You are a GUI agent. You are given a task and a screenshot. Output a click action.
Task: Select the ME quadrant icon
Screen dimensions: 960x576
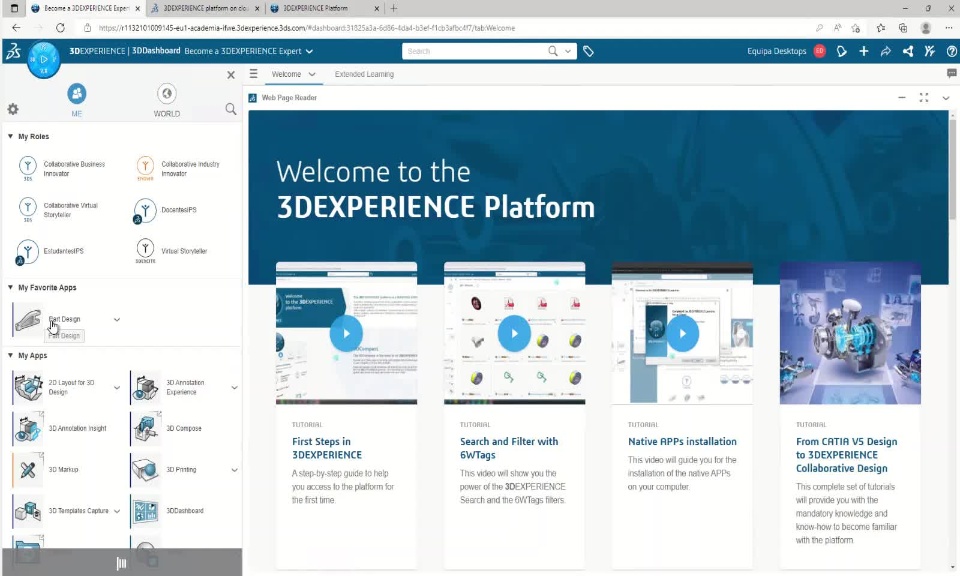[x=77, y=94]
